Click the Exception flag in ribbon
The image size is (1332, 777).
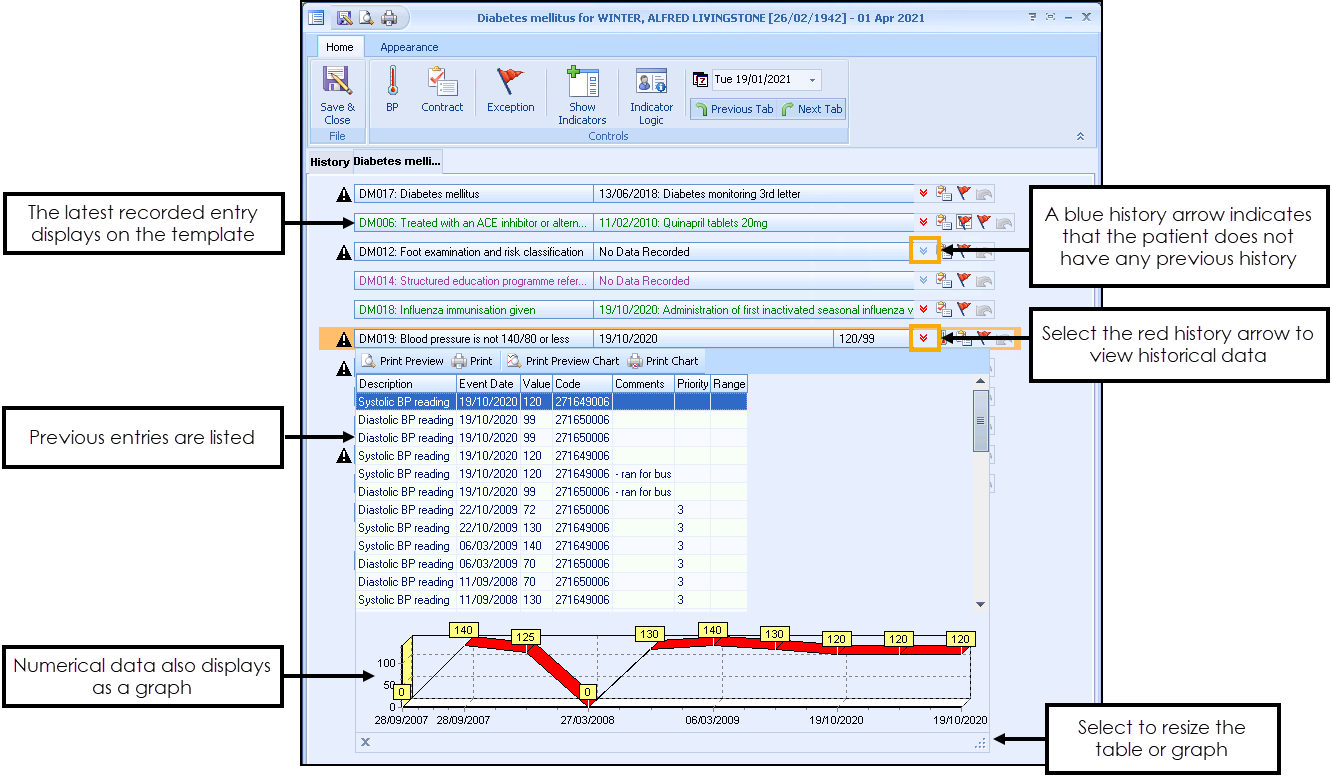point(511,90)
